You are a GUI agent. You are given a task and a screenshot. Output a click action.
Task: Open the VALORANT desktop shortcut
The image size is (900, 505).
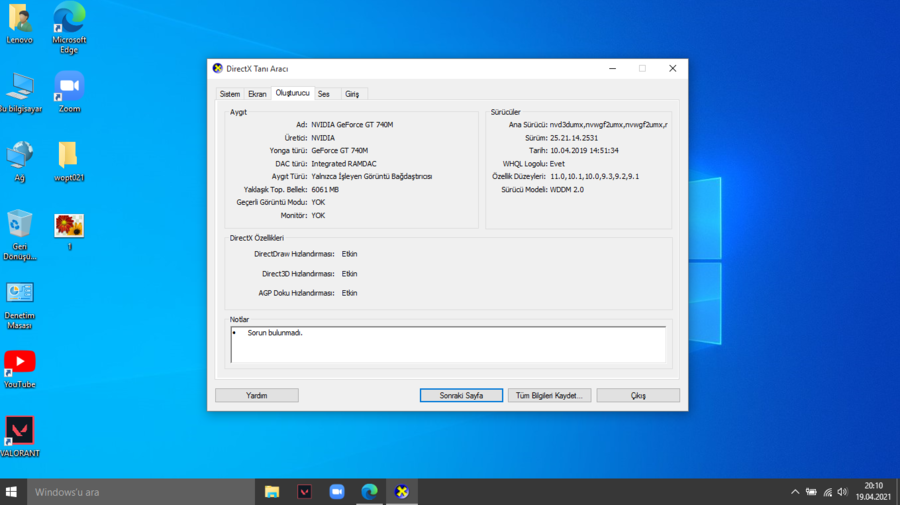pyautogui.click(x=19, y=431)
